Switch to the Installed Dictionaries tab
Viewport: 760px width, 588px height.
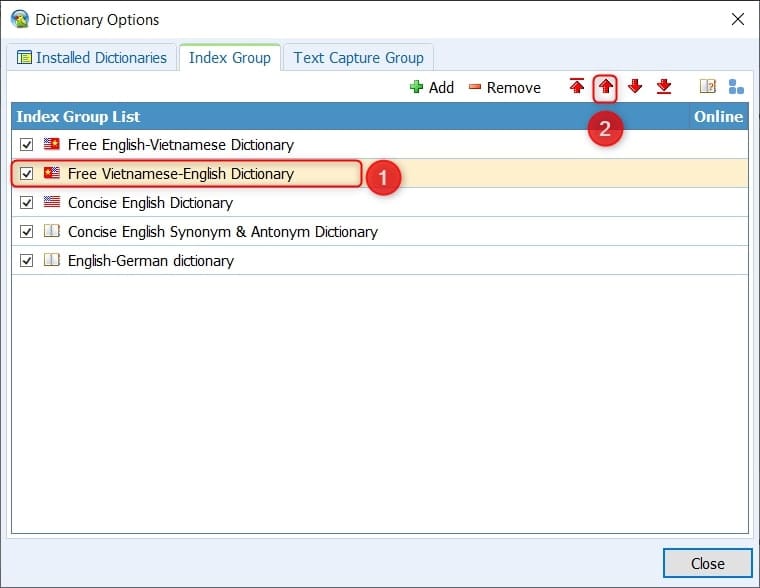tap(92, 58)
